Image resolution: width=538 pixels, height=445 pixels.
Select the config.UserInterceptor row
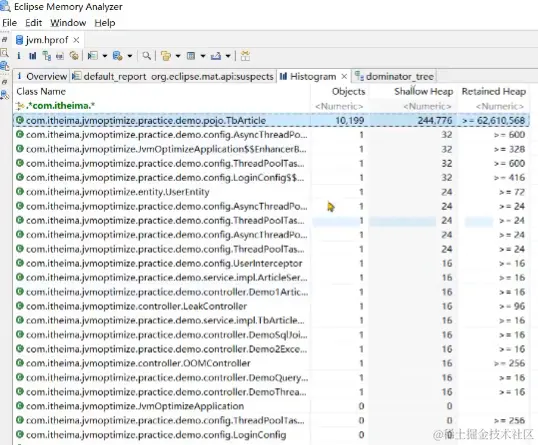(271, 263)
